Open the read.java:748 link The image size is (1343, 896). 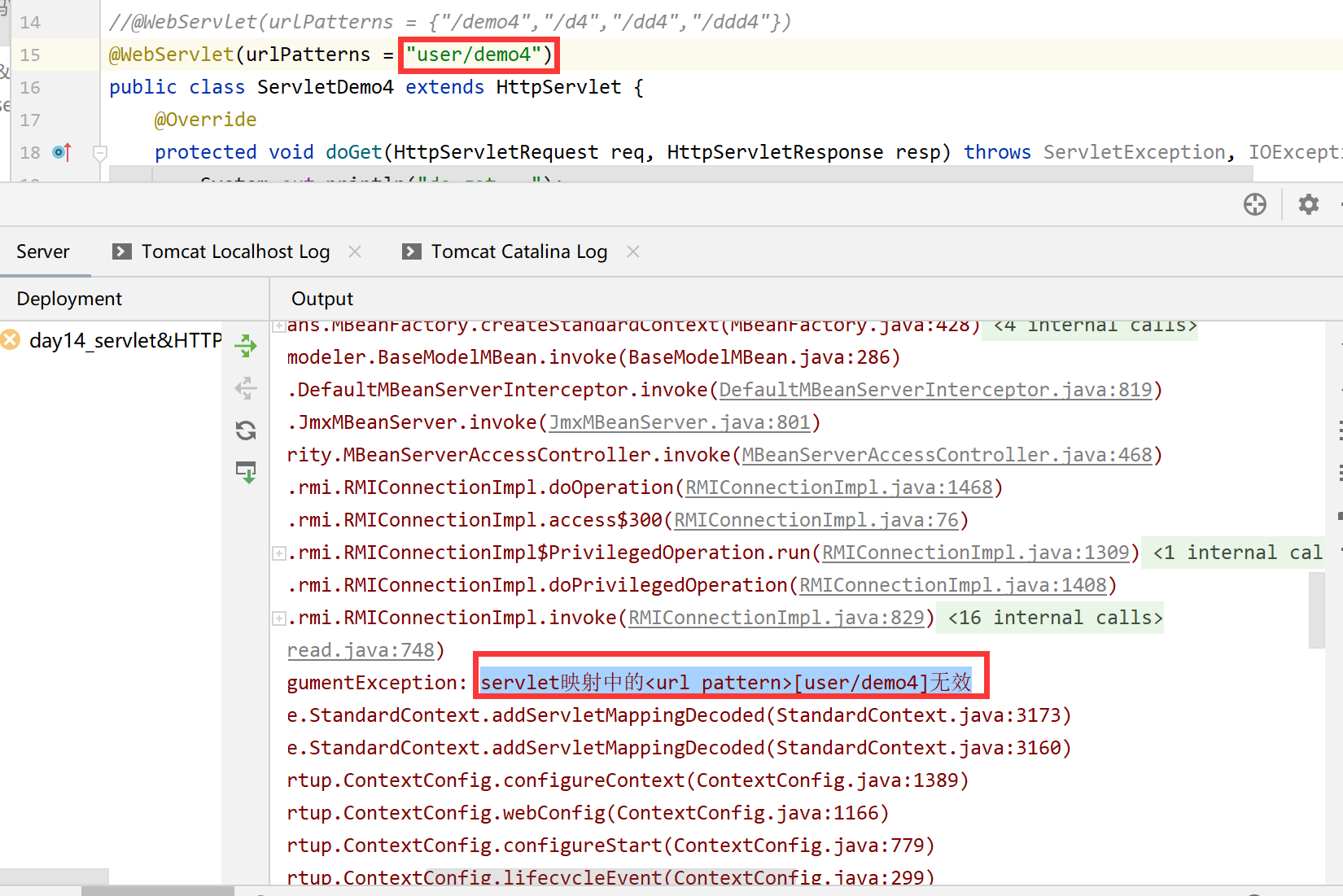click(x=361, y=650)
